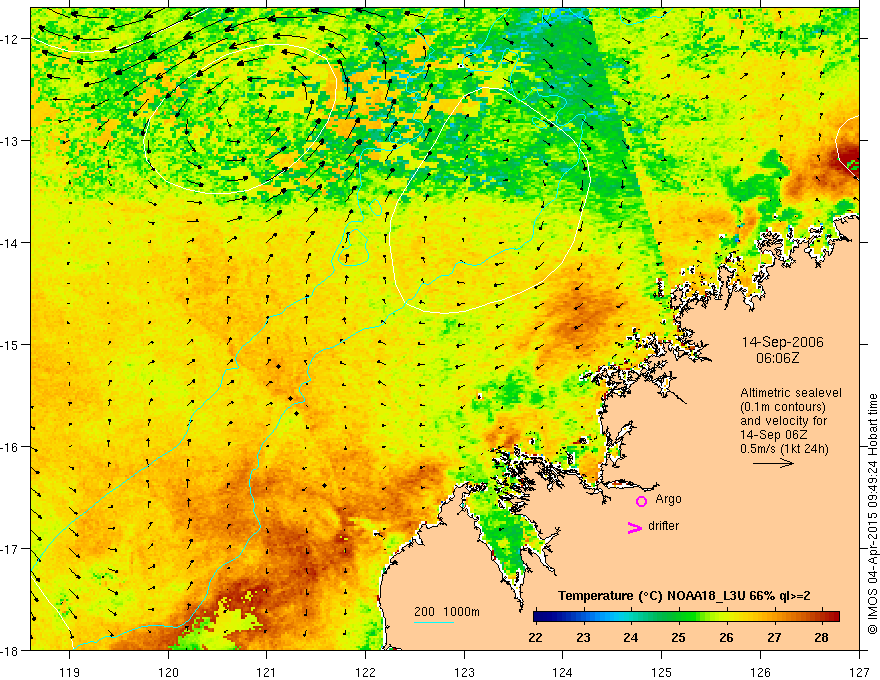Click latitude axis label -16
880x680 pixels.
[10, 447]
